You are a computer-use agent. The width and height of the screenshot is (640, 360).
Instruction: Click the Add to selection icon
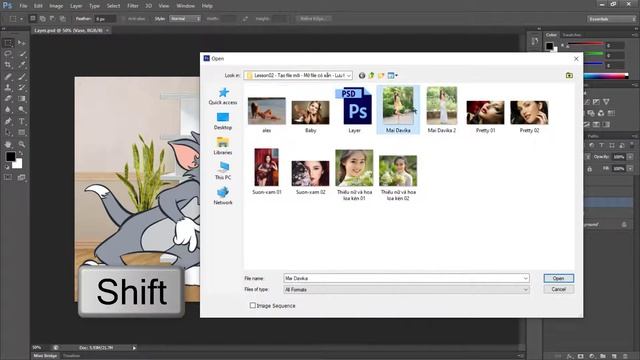(x=42, y=19)
